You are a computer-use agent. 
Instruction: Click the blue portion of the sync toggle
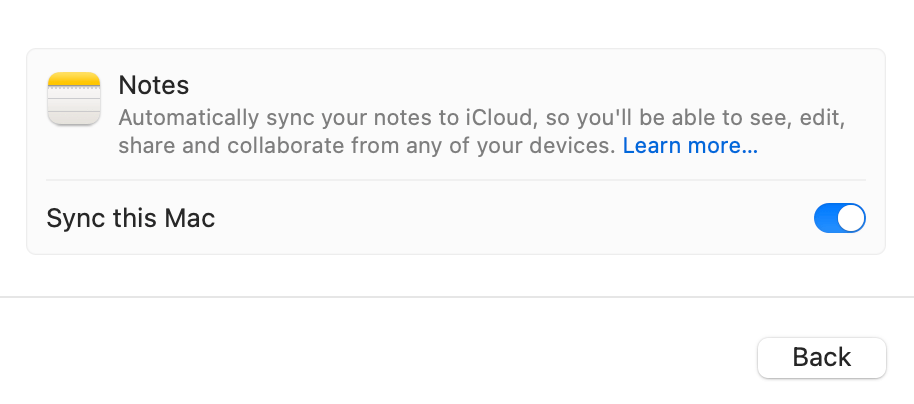(x=825, y=218)
